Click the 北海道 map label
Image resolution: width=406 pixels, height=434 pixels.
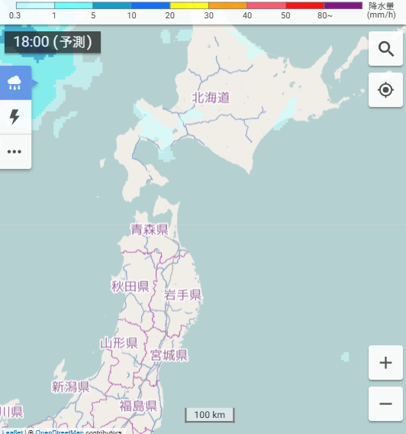(211, 98)
